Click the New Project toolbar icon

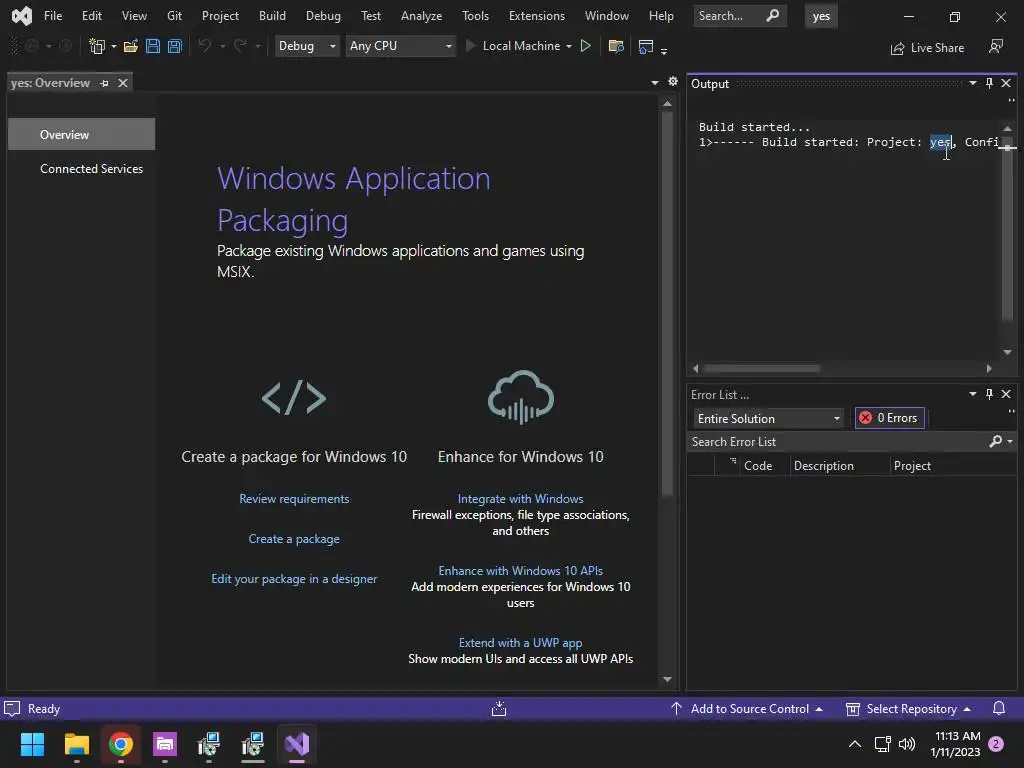(97, 46)
